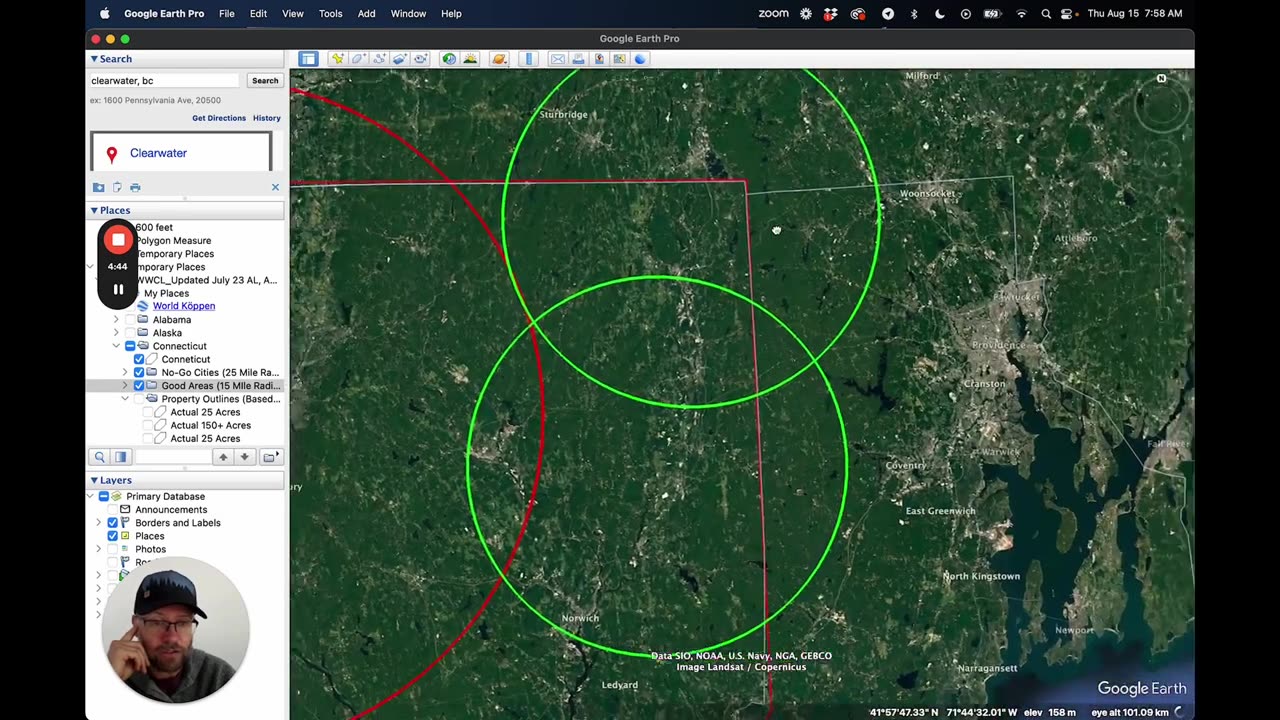Collapse the Search panel header
This screenshot has width=1280, height=720.
186,59
